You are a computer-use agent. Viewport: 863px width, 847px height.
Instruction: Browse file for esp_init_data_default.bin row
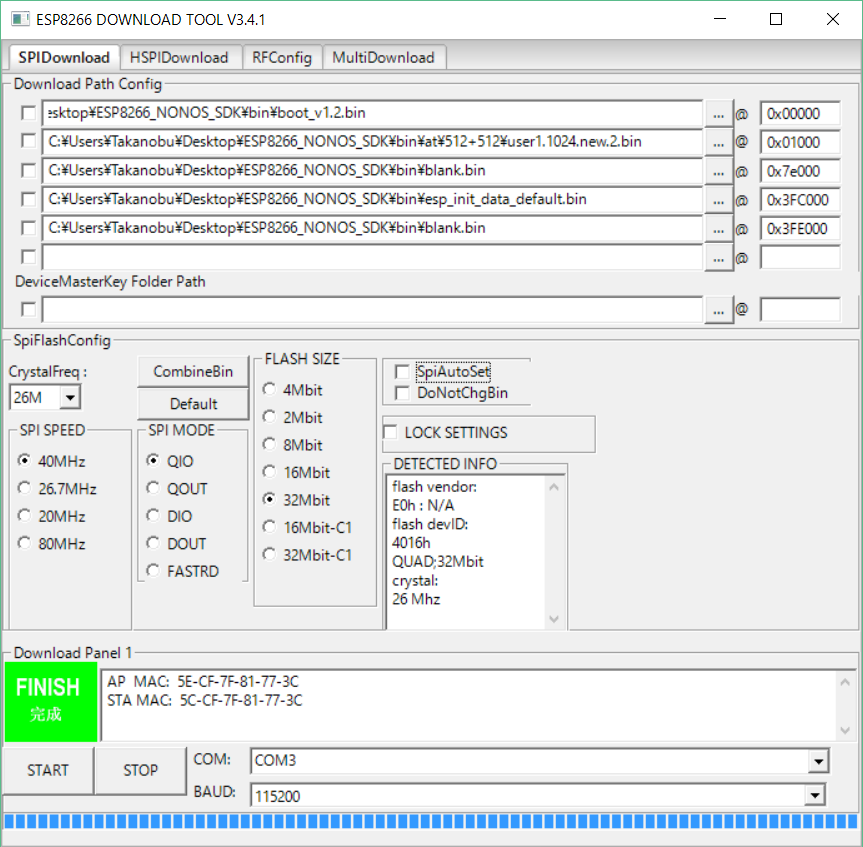coord(718,200)
